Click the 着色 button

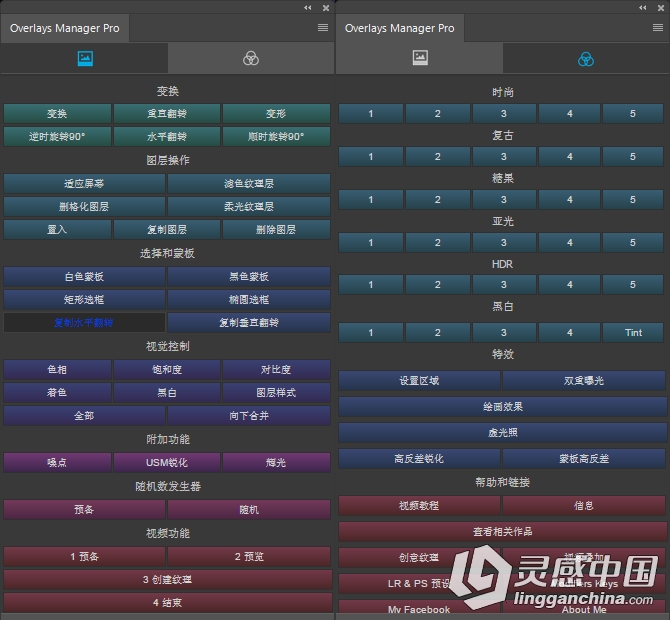pyautogui.click(x=57, y=393)
